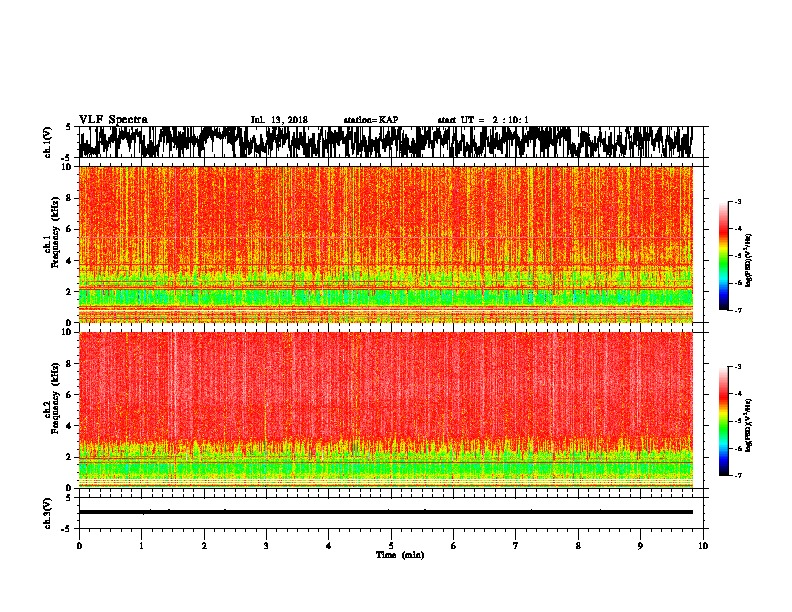
Task: Click the 8 kHz tick on ch.2 frequency axis
Action: pos(70,363)
